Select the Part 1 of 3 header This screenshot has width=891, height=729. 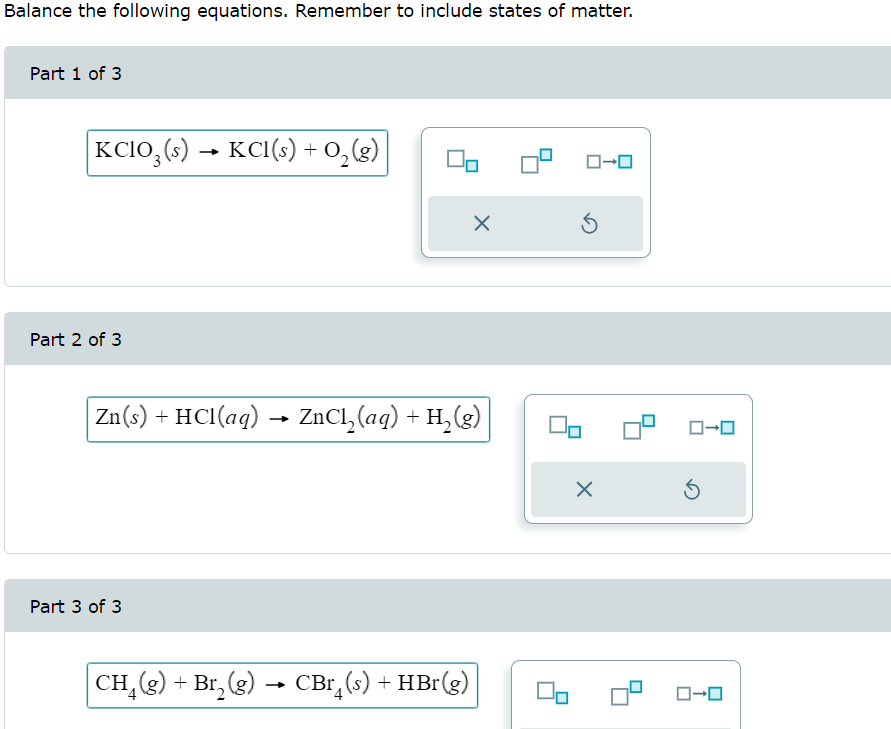pyautogui.click(x=74, y=72)
